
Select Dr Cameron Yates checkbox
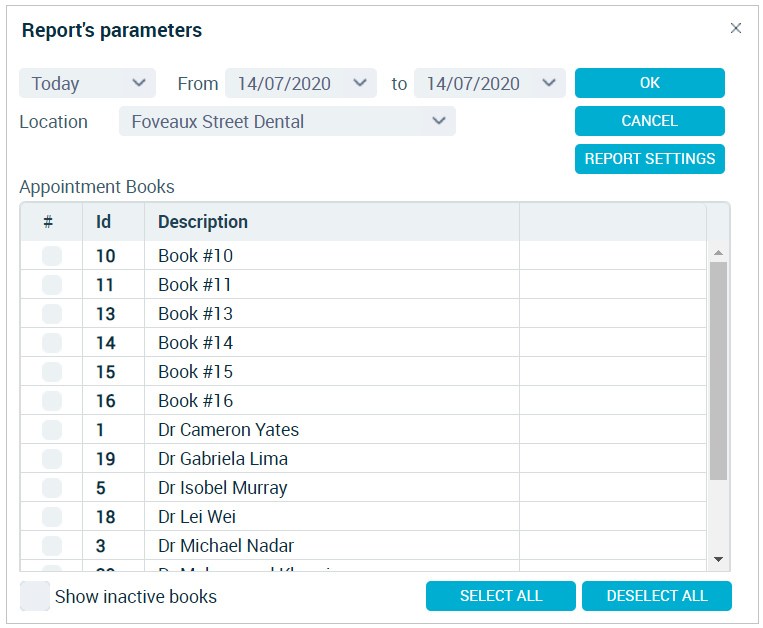click(x=52, y=430)
